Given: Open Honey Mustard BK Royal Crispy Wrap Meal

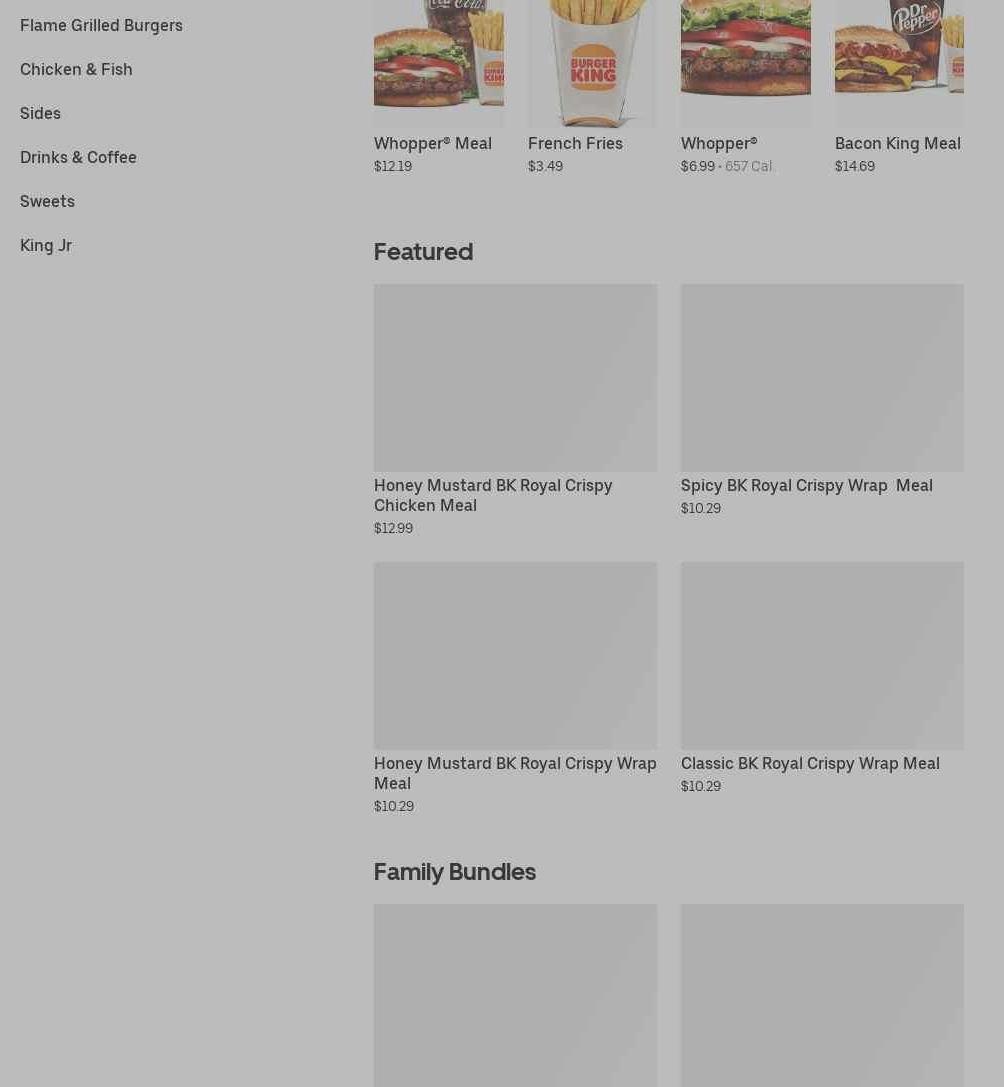Looking at the screenshot, I should (x=515, y=773).
